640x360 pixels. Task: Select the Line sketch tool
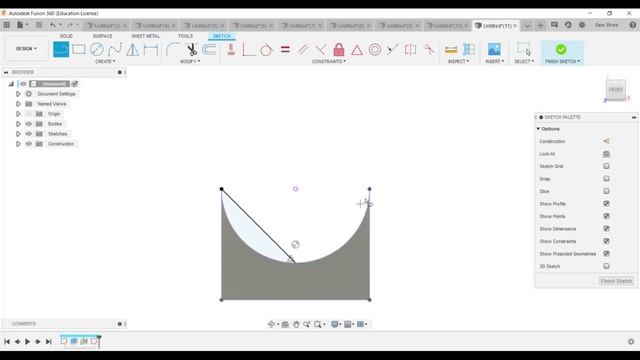[61, 49]
